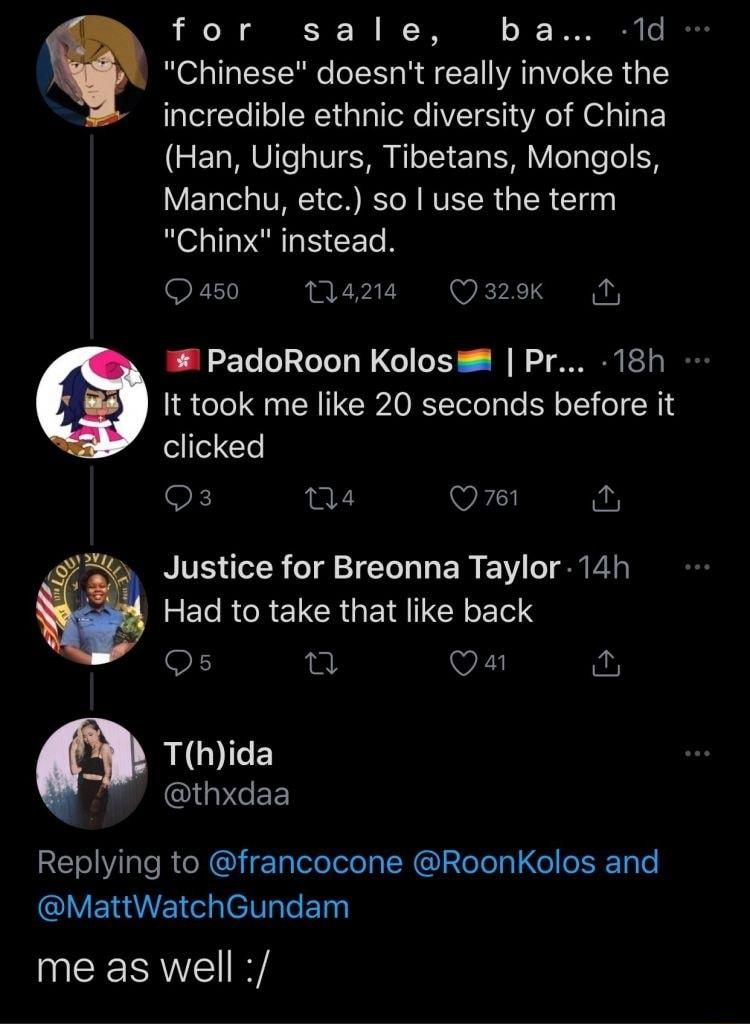Image resolution: width=750 pixels, height=1024 pixels.
Task: Reply to the 'Chinese' tweet by for sale
Action: pos(179,291)
